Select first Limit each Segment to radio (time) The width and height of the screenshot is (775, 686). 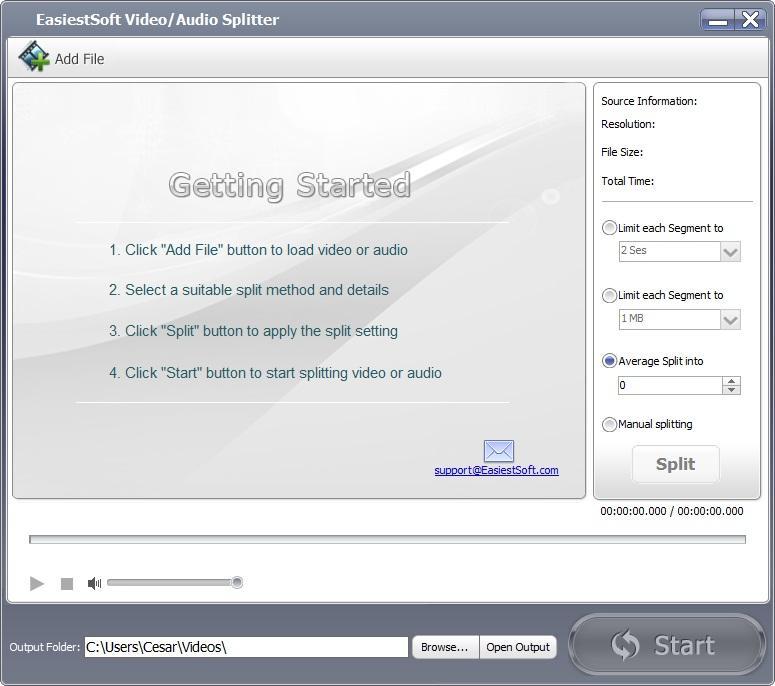pos(609,228)
